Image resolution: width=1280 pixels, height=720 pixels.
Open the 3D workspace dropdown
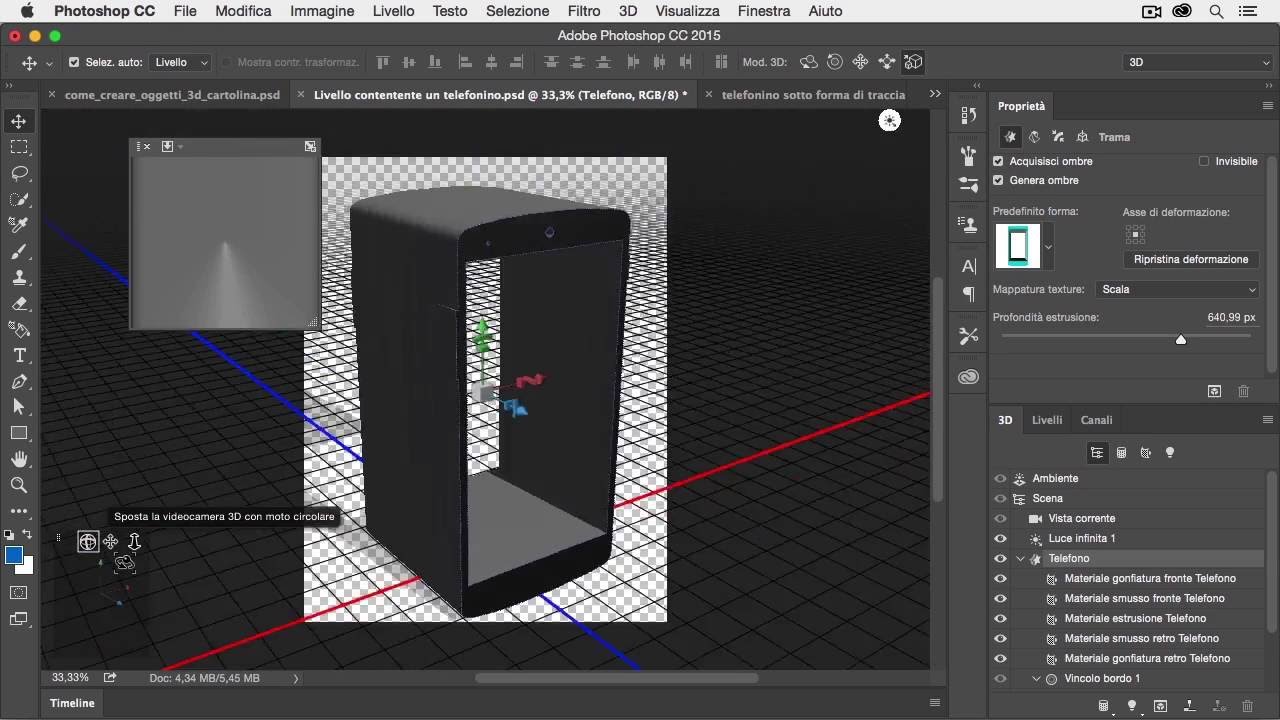(x=1197, y=62)
